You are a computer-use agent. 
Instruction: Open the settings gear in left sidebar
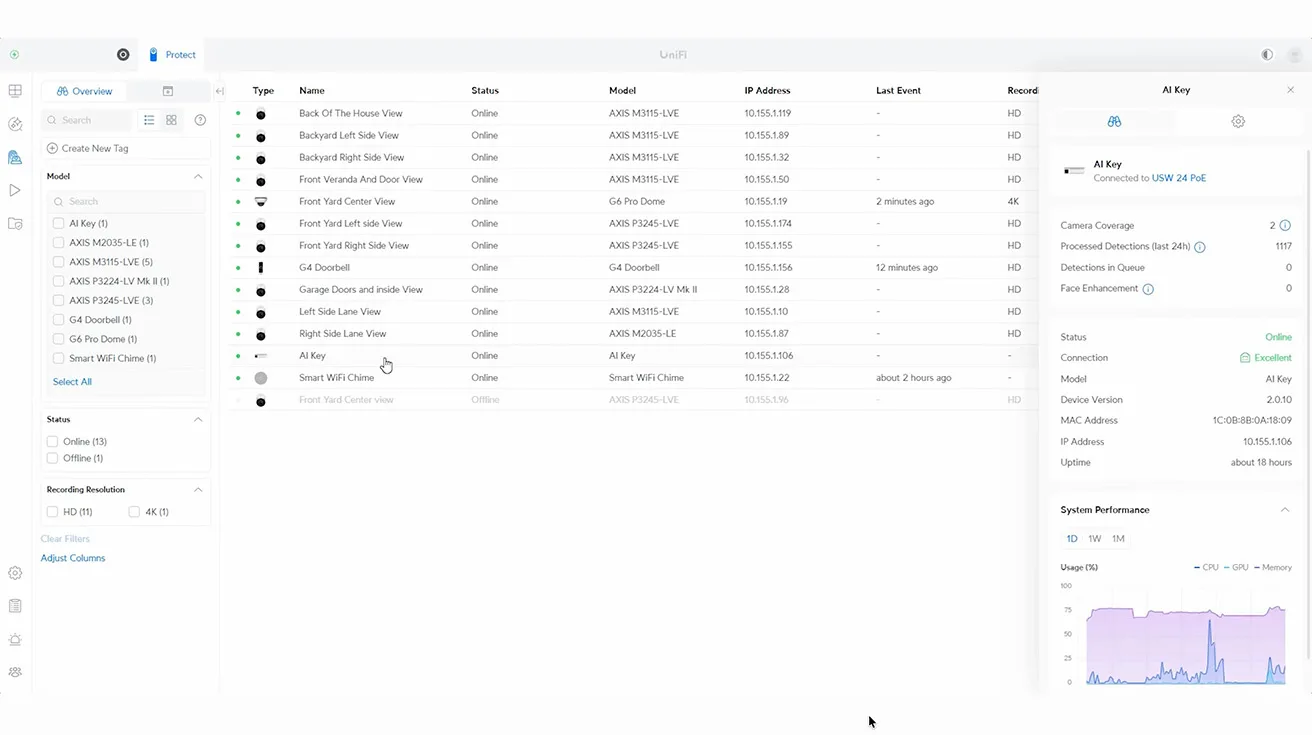point(15,573)
